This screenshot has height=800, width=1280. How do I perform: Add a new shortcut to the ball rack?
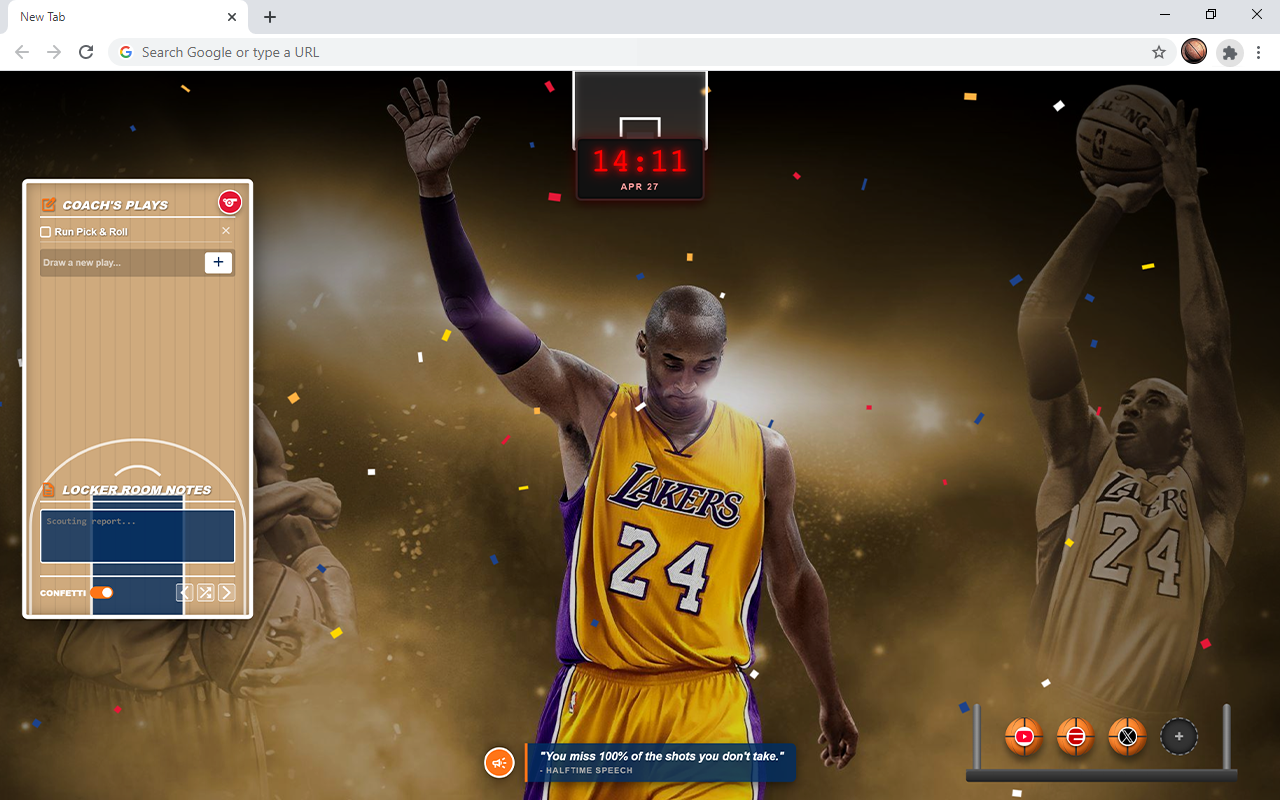(1179, 737)
